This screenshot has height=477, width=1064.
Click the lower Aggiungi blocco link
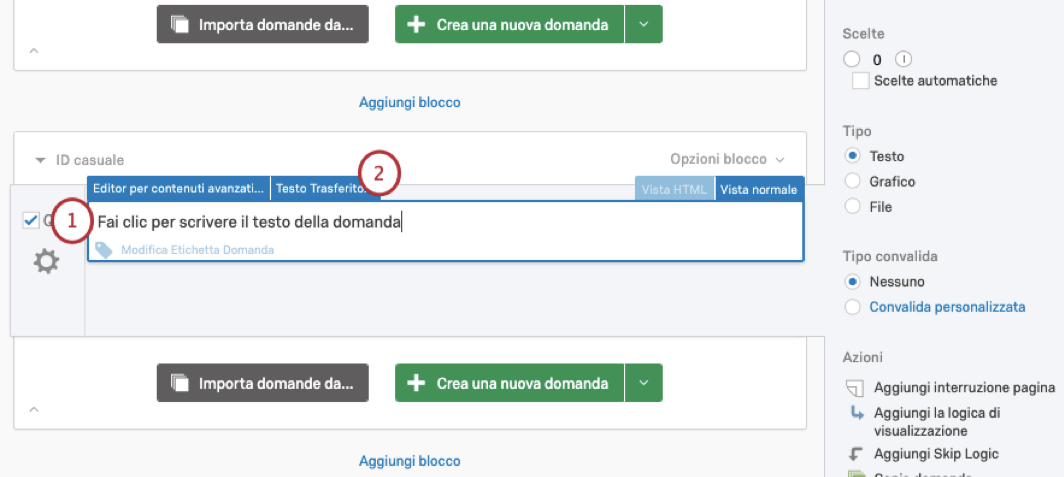pyautogui.click(x=410, y=461)
